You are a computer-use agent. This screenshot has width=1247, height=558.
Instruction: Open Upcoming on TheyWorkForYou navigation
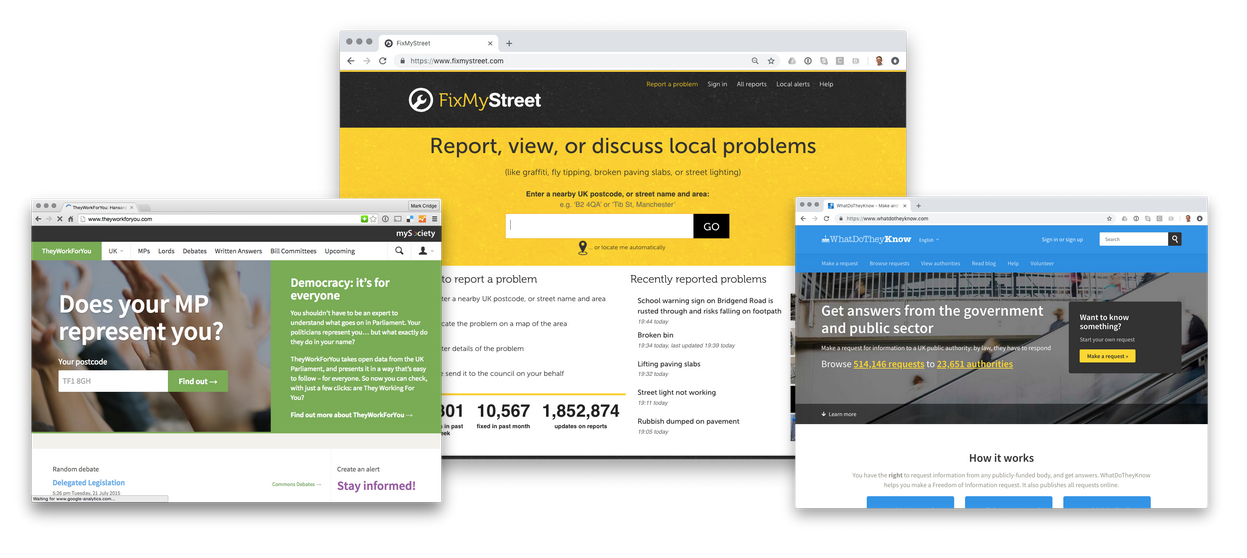[x=340, y=251]
